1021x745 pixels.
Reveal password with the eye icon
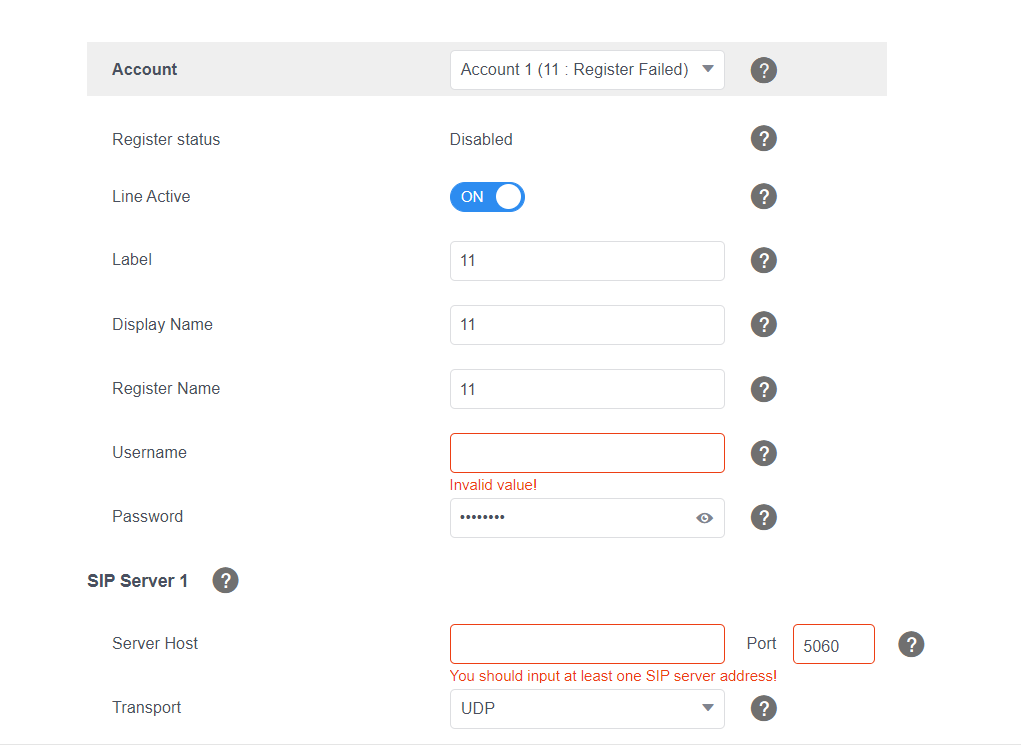(704, 518)
